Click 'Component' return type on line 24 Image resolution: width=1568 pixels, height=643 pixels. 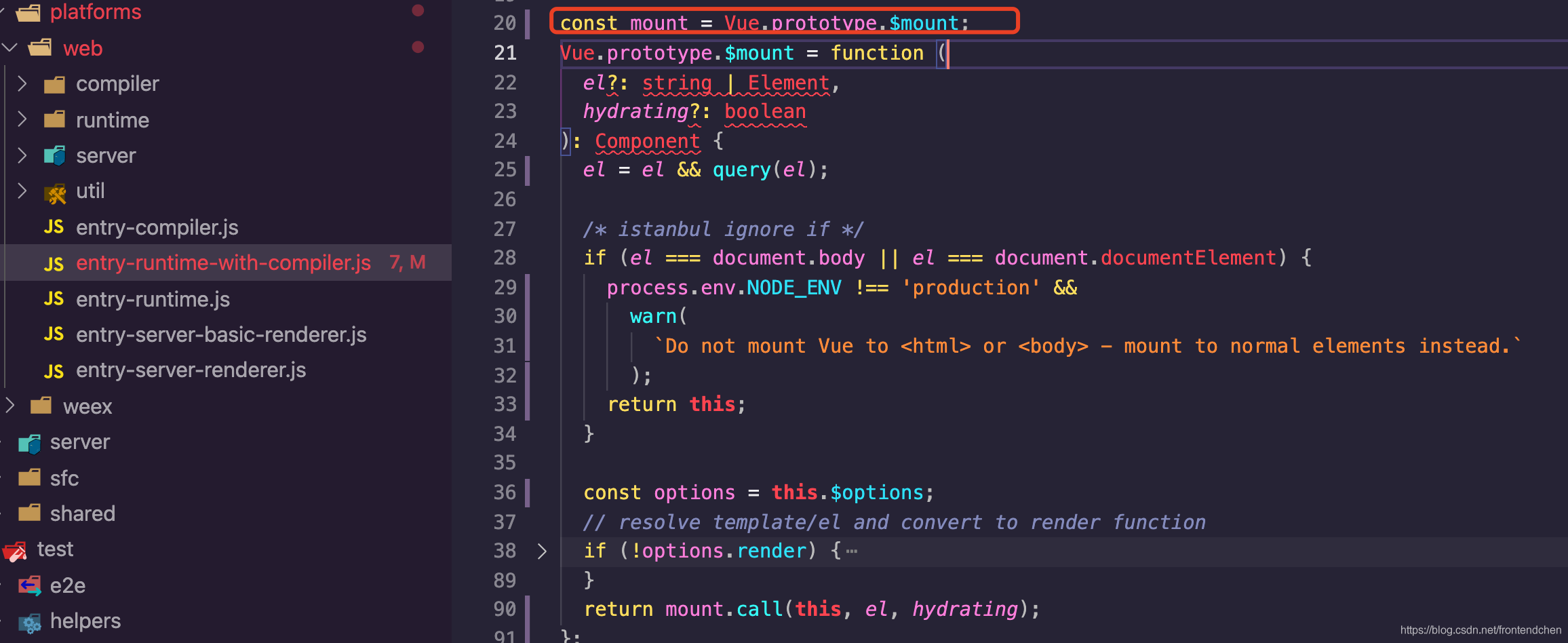pyautogui.click(x=647, y=141)
